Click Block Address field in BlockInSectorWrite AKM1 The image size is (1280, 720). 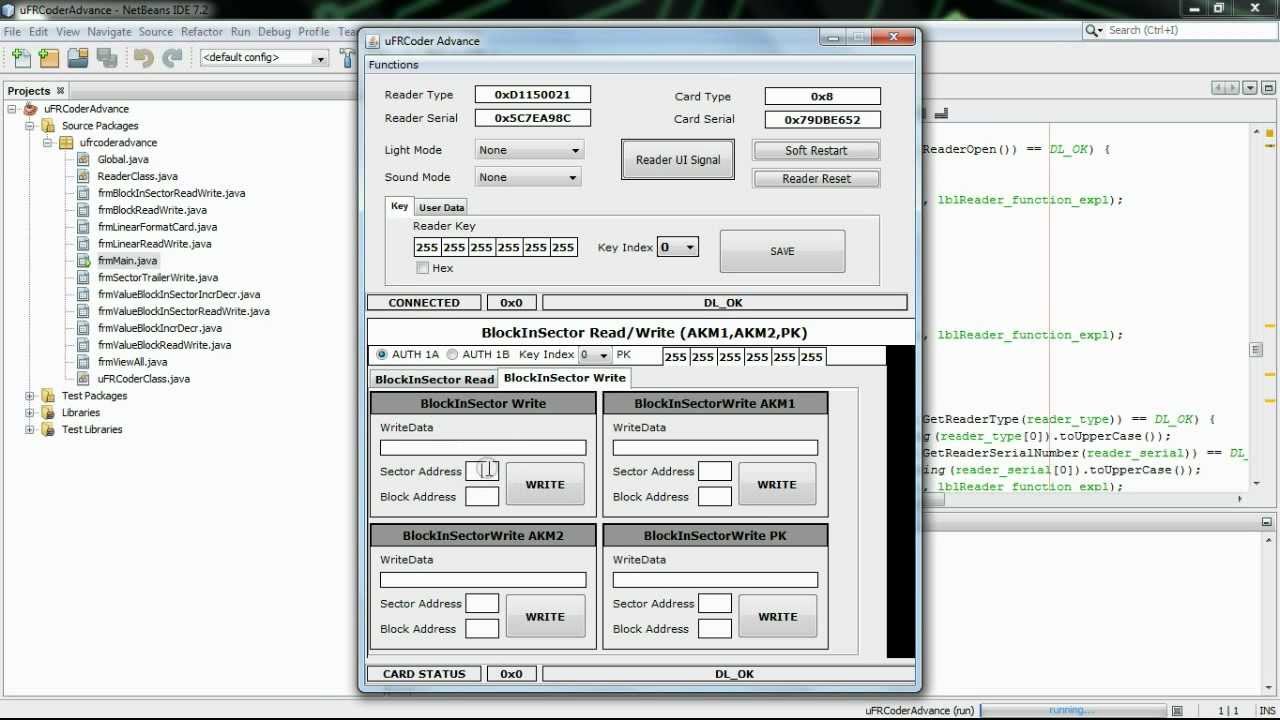[715, 497]
